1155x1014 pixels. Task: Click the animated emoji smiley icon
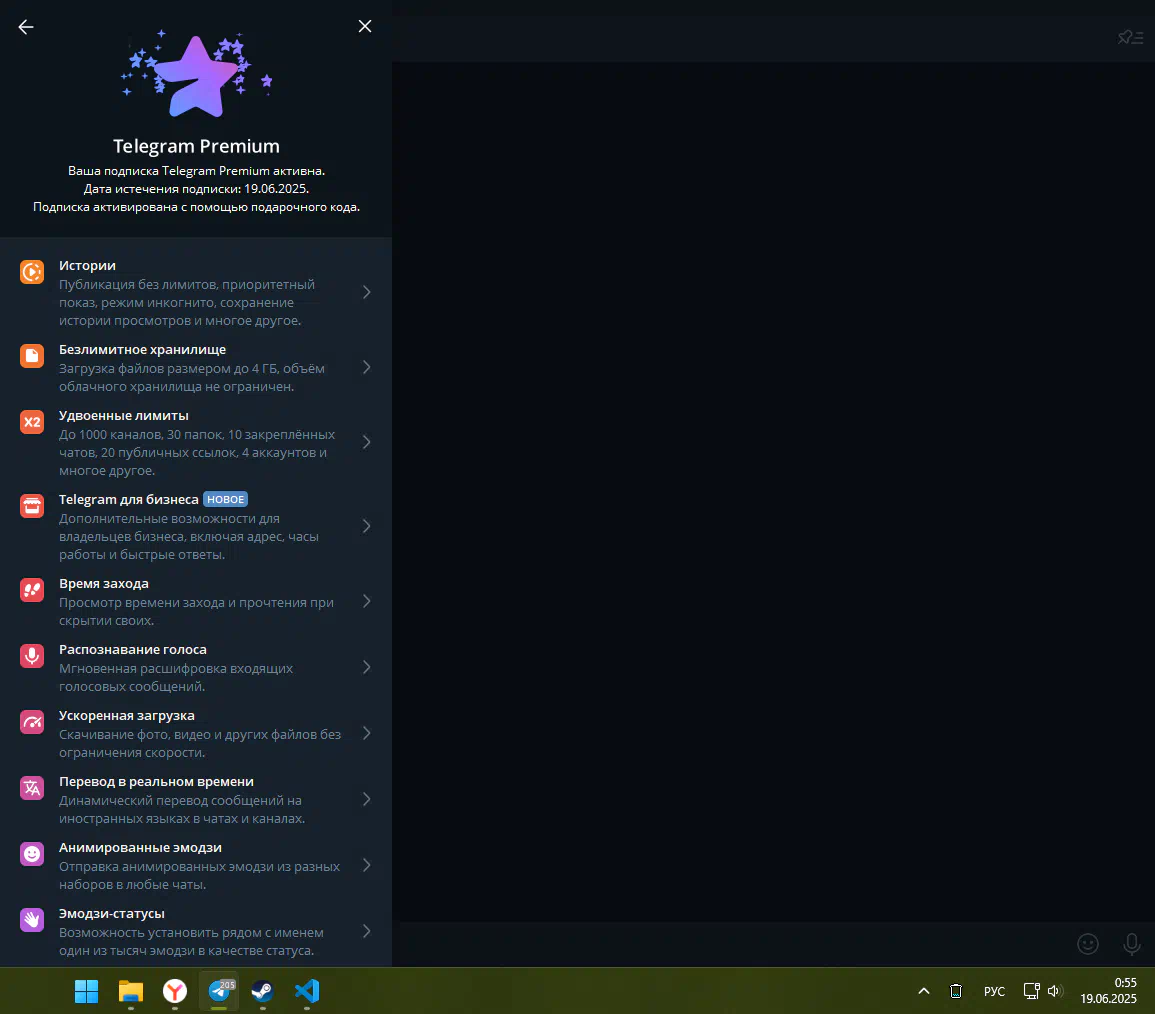point(32,854)
